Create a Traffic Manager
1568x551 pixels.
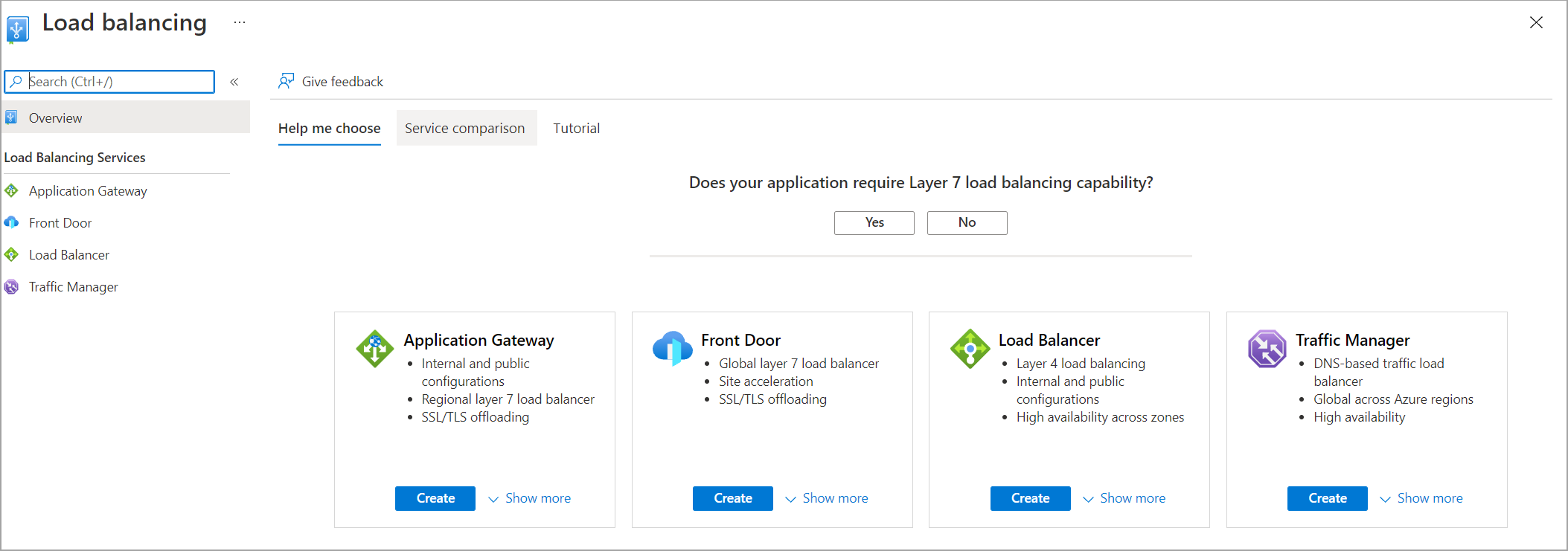click(x=1328, y=498)
